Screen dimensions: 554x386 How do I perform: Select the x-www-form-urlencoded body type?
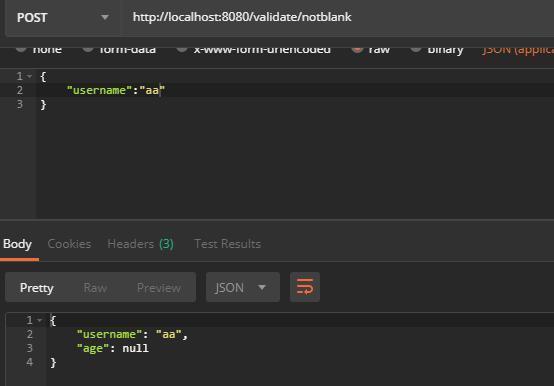[254, 49]
